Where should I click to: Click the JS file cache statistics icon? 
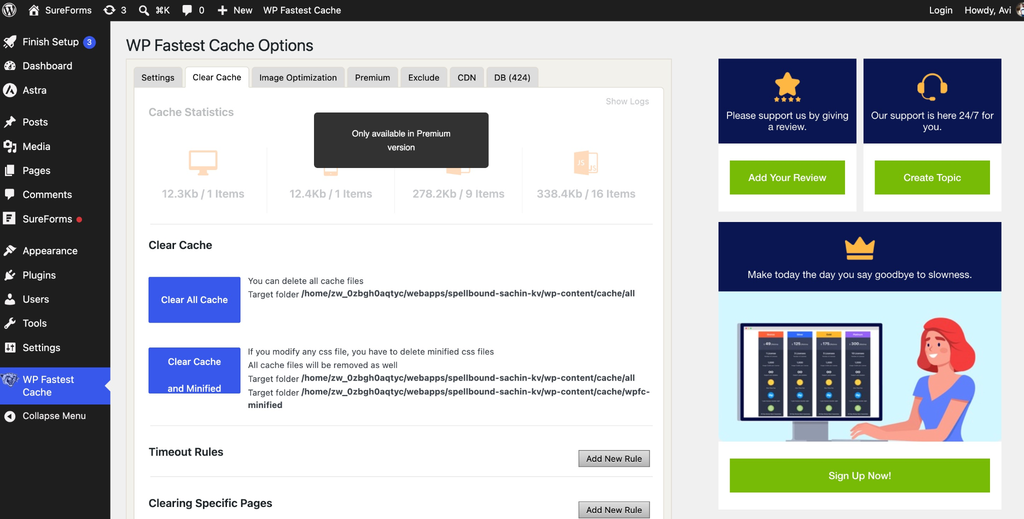(x=586, y=163)
